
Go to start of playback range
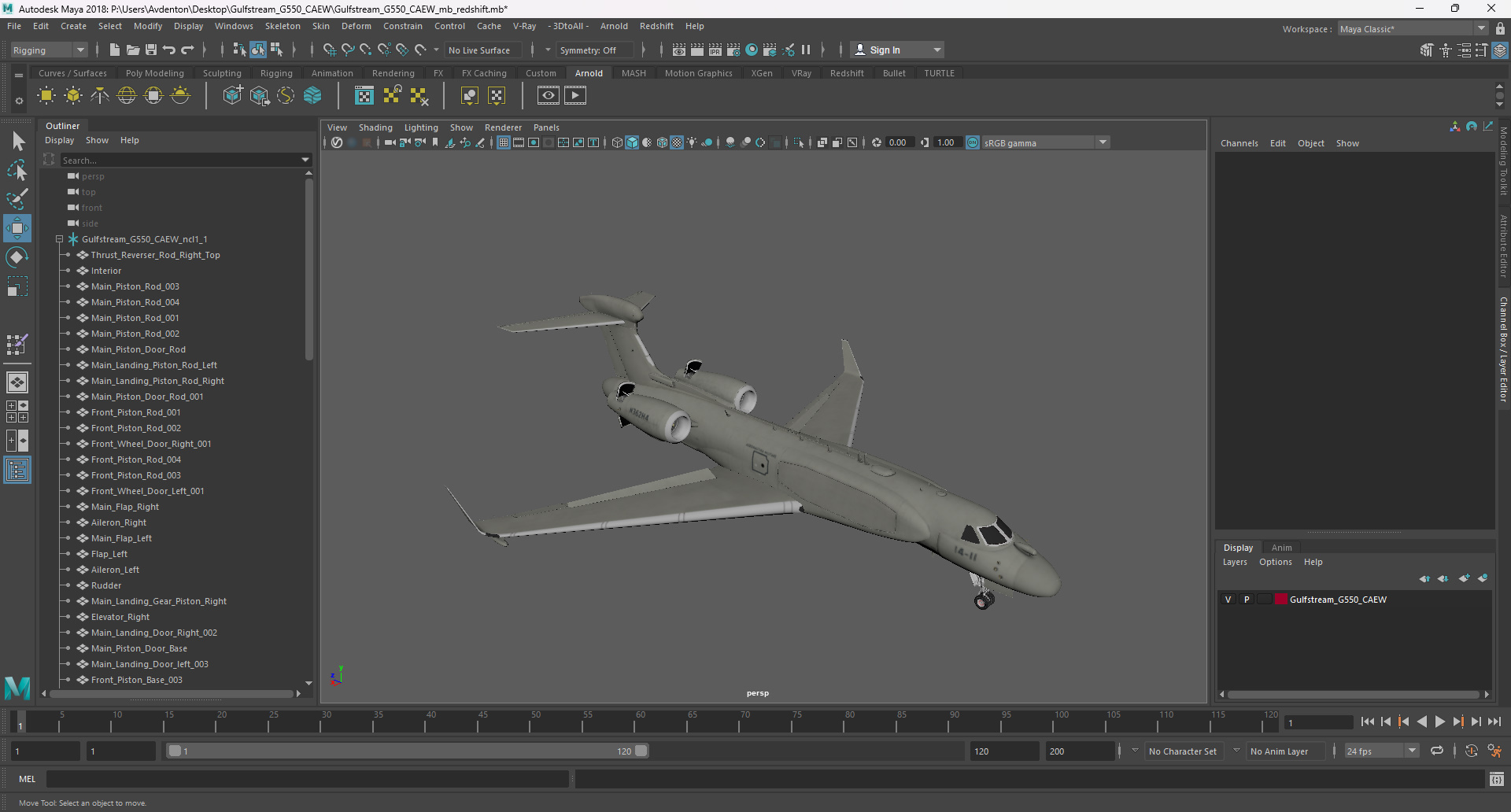(1368, 722)
